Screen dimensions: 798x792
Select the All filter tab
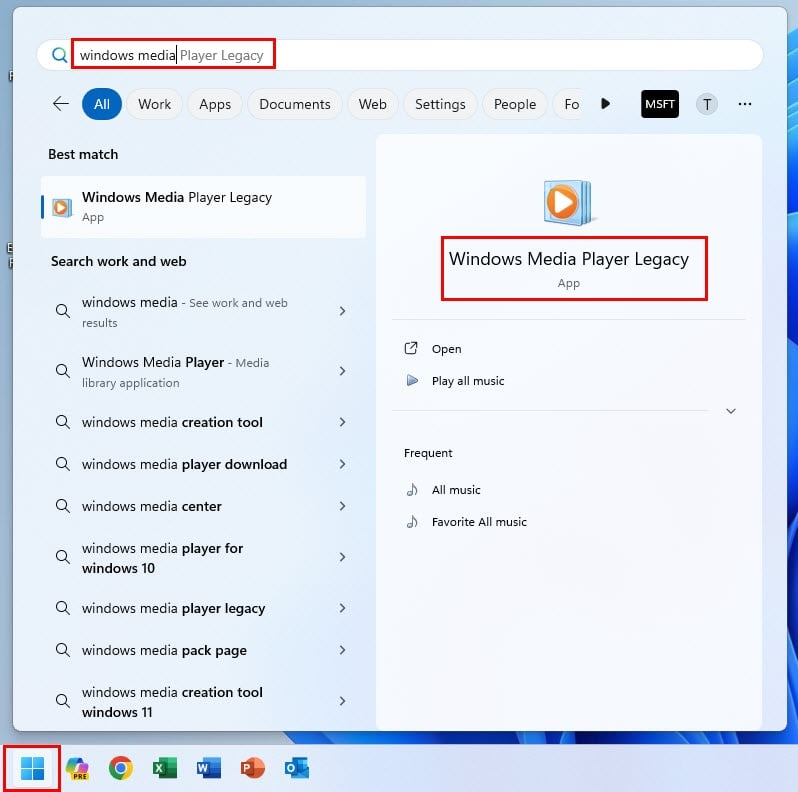(x=102, y=104)
